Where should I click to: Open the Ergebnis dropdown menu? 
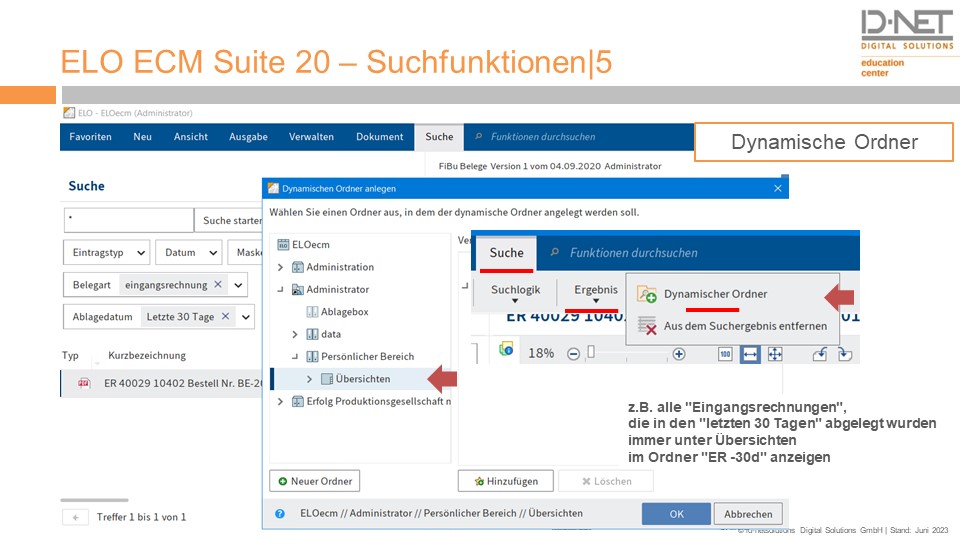point(596,293)
